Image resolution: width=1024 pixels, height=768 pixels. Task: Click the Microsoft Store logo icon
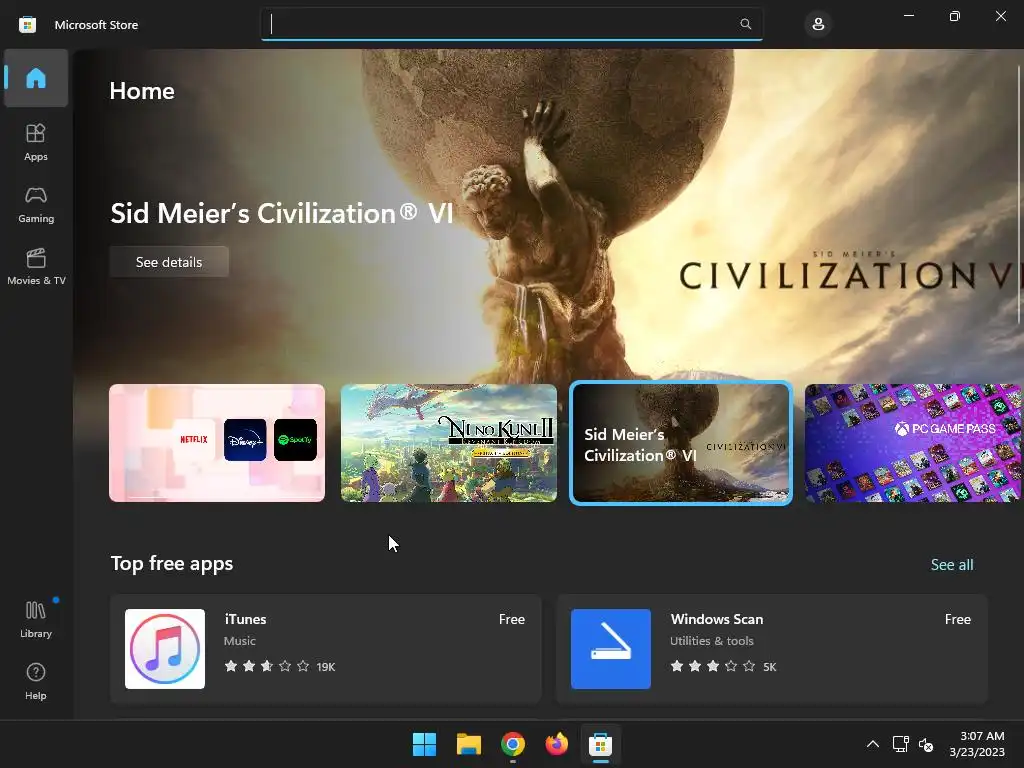27,25
